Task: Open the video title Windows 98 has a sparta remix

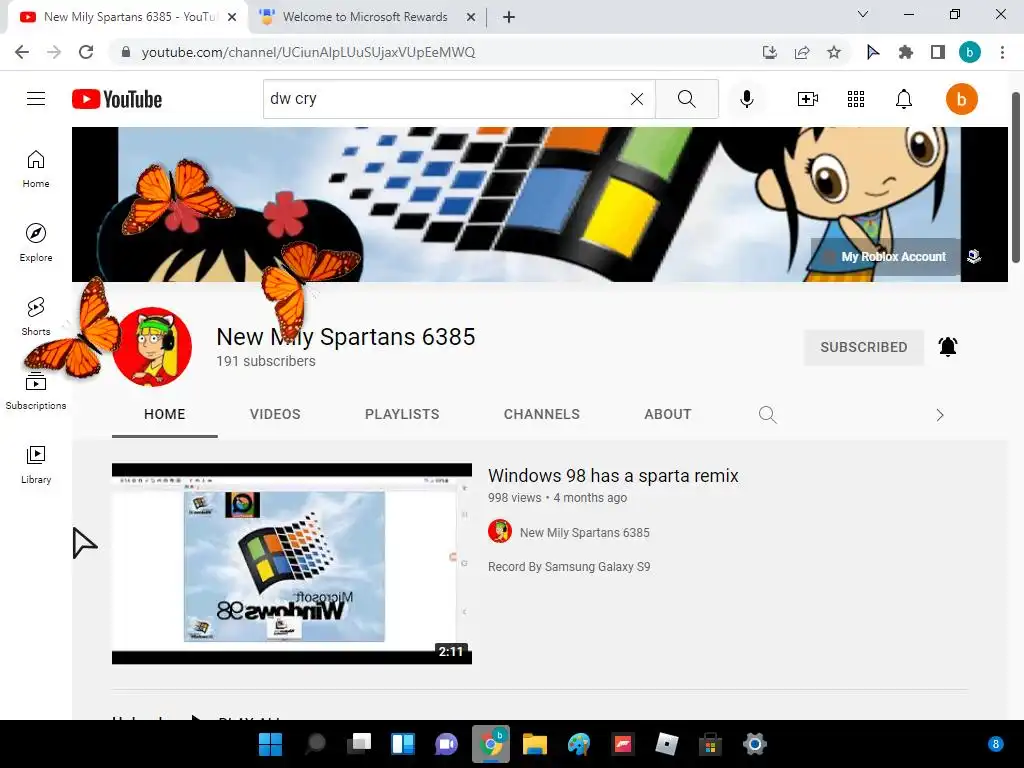Action: point(613,475)
